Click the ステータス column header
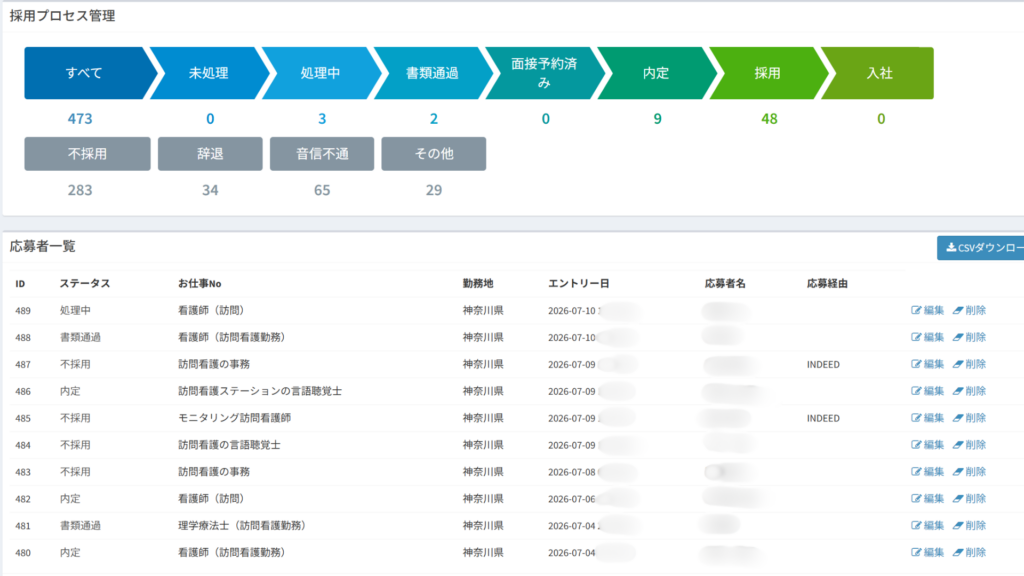This screenshot has height=576, width=1024. (x=85, y=283)
